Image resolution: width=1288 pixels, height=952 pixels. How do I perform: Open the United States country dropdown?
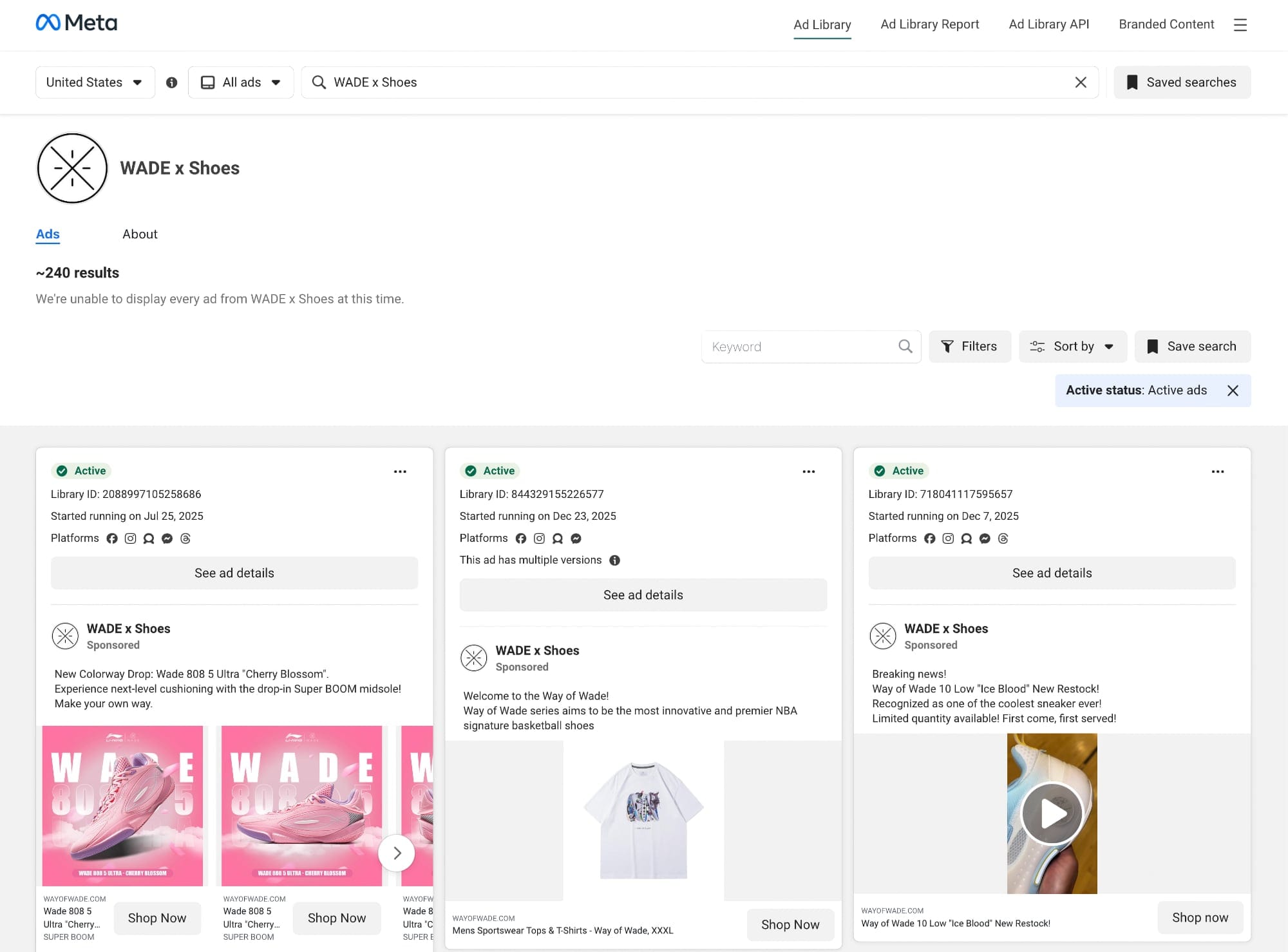pyautogui.click(x=94, y=82)
